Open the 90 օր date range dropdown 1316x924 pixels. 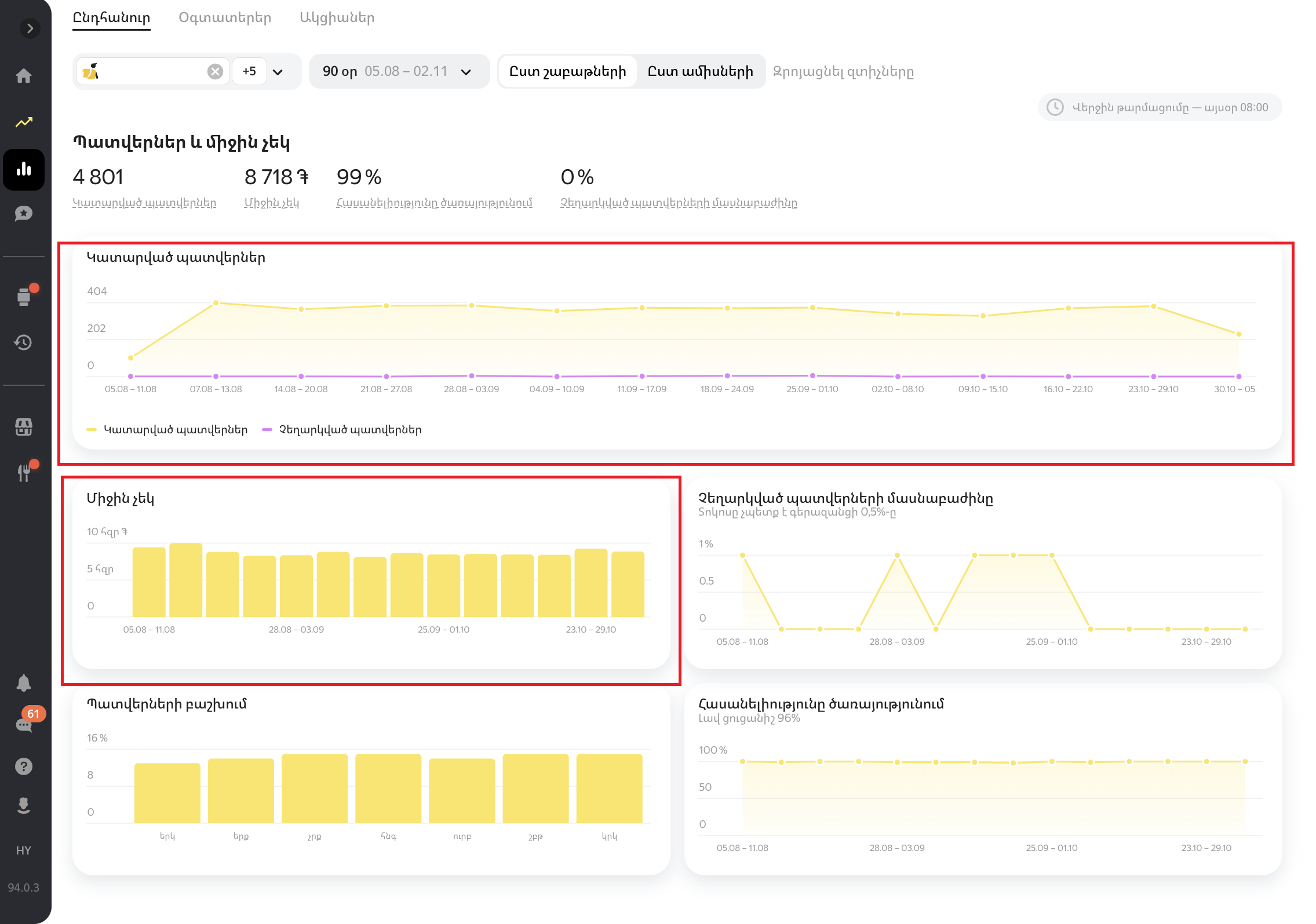[x=398, y=71]
